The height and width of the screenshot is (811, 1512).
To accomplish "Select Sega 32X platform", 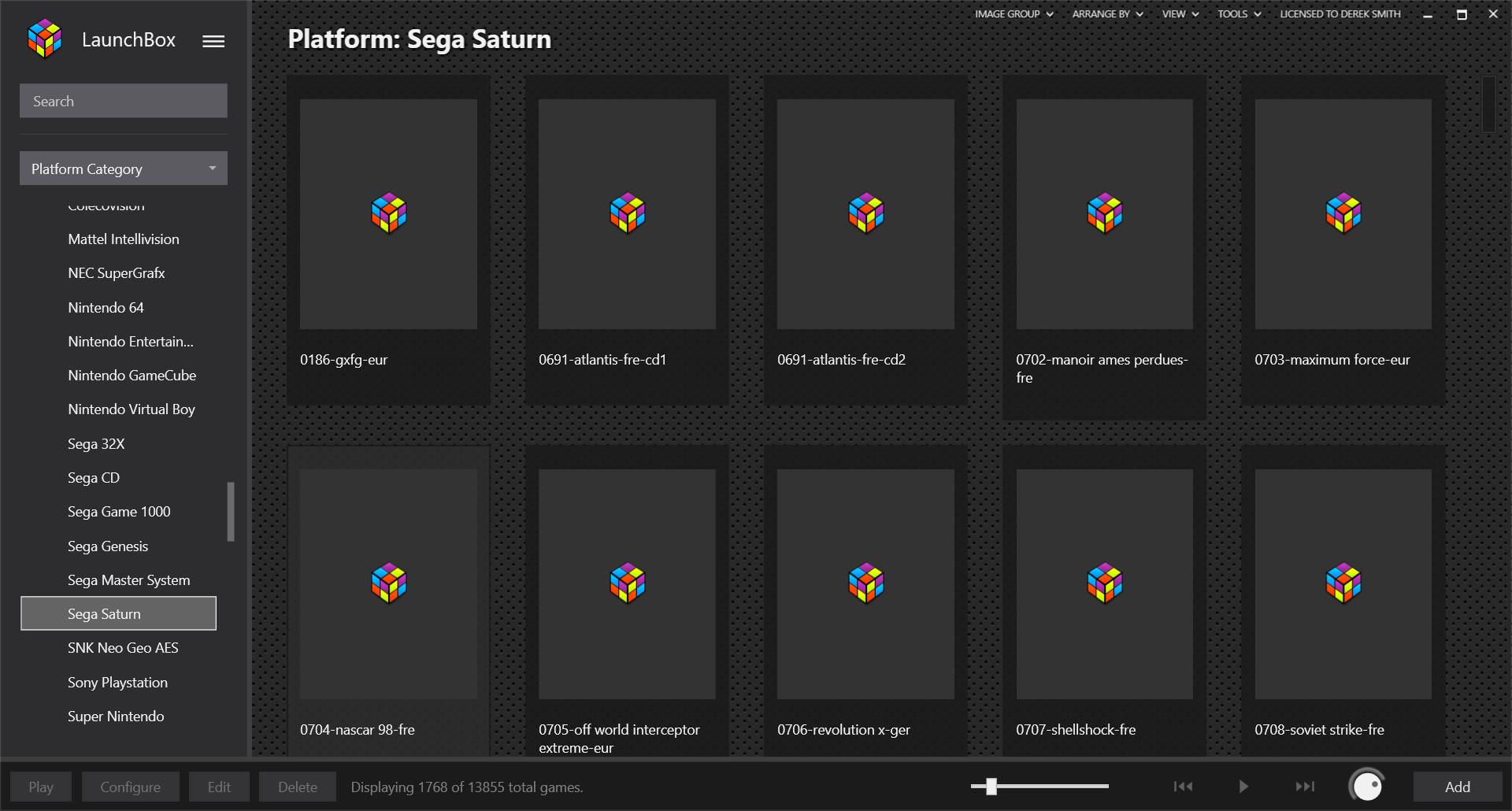I will [96, 443].
